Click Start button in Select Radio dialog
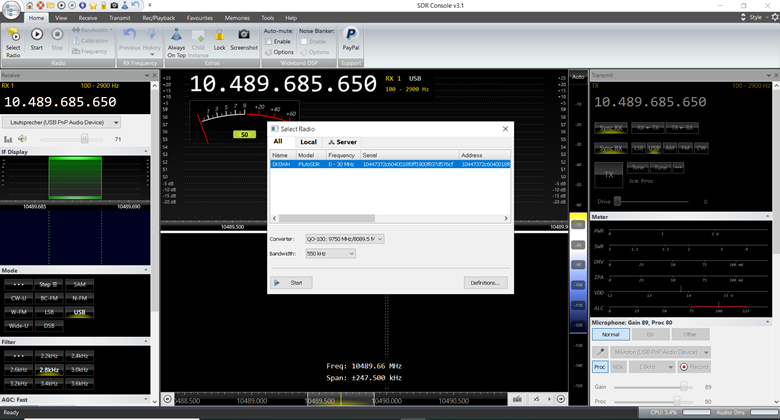This screenshot has width=780, height=420. 292,283
